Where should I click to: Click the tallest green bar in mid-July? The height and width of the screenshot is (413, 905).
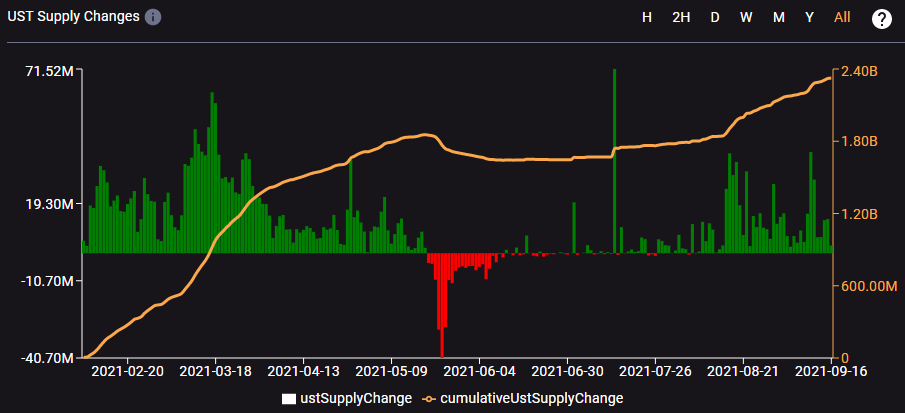[x=614, y=160]
